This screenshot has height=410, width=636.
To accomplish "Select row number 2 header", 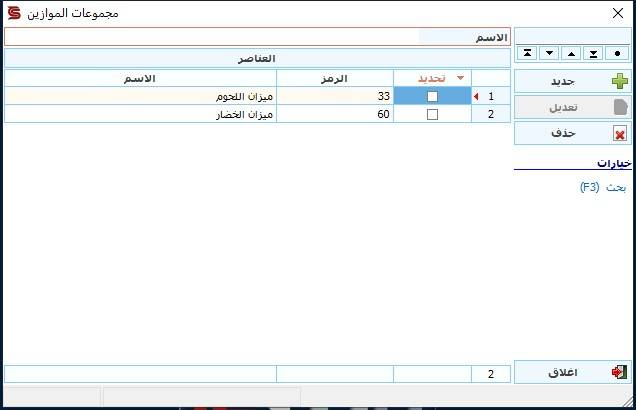I will click(491, 114).
